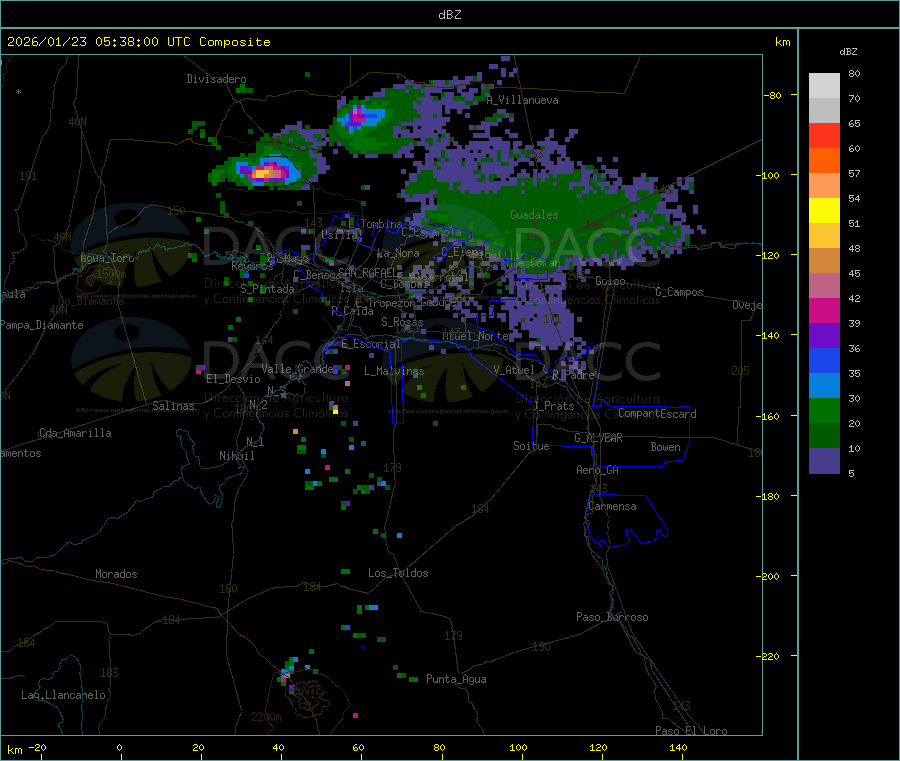This screenshot has height=761, width=900.
Task: Click the 'E_Escorial' label
Action: pyautogui.click(x=371, y=344)
